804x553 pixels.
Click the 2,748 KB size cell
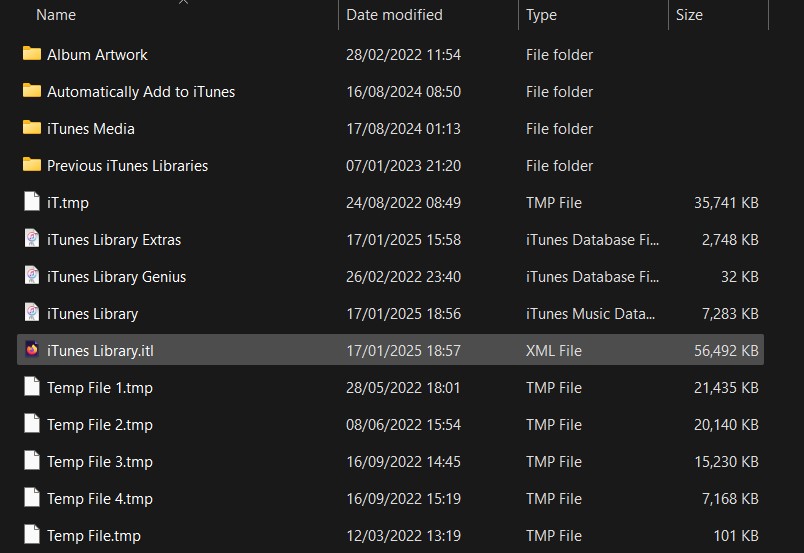pyautogui.click(x=730, y=240)
